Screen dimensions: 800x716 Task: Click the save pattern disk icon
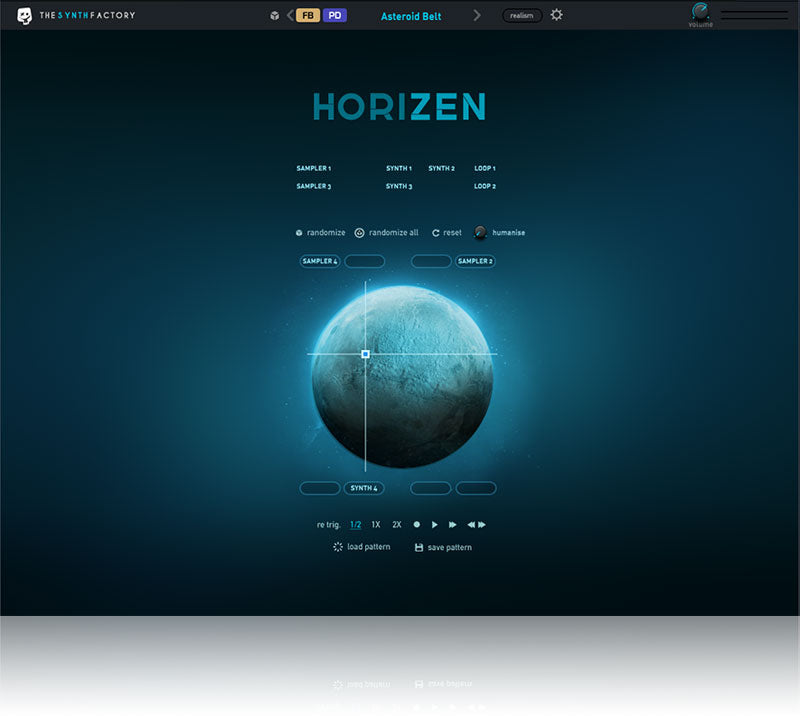pos(419,548)
